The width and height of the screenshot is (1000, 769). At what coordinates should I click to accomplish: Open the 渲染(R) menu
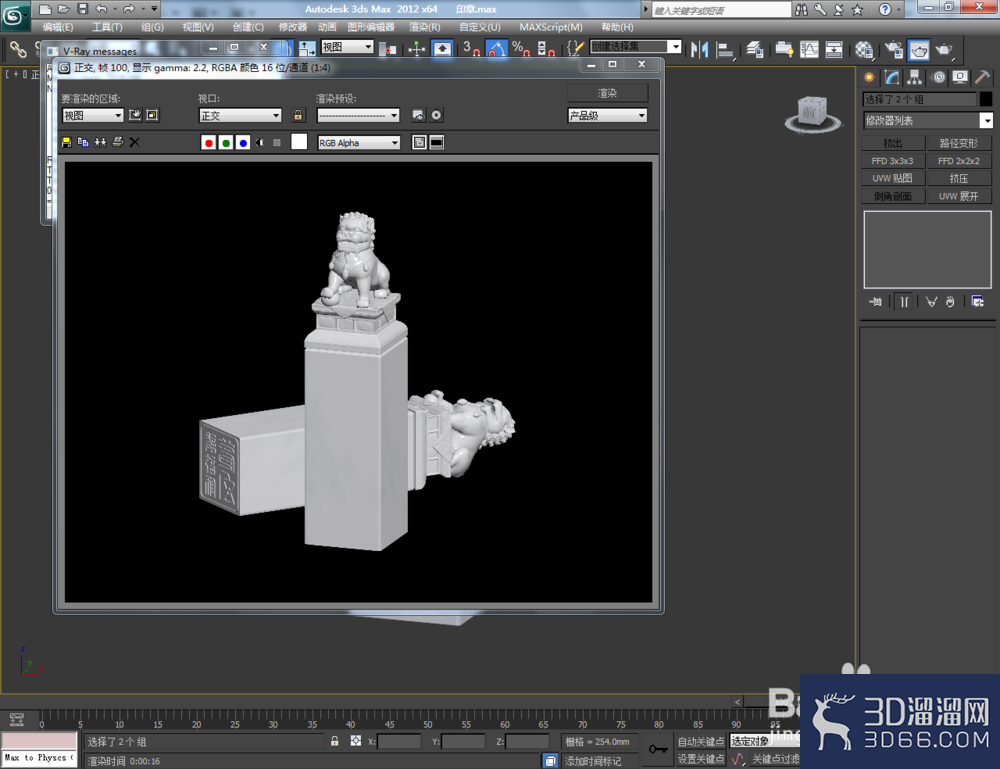click(x=425, y=27)
